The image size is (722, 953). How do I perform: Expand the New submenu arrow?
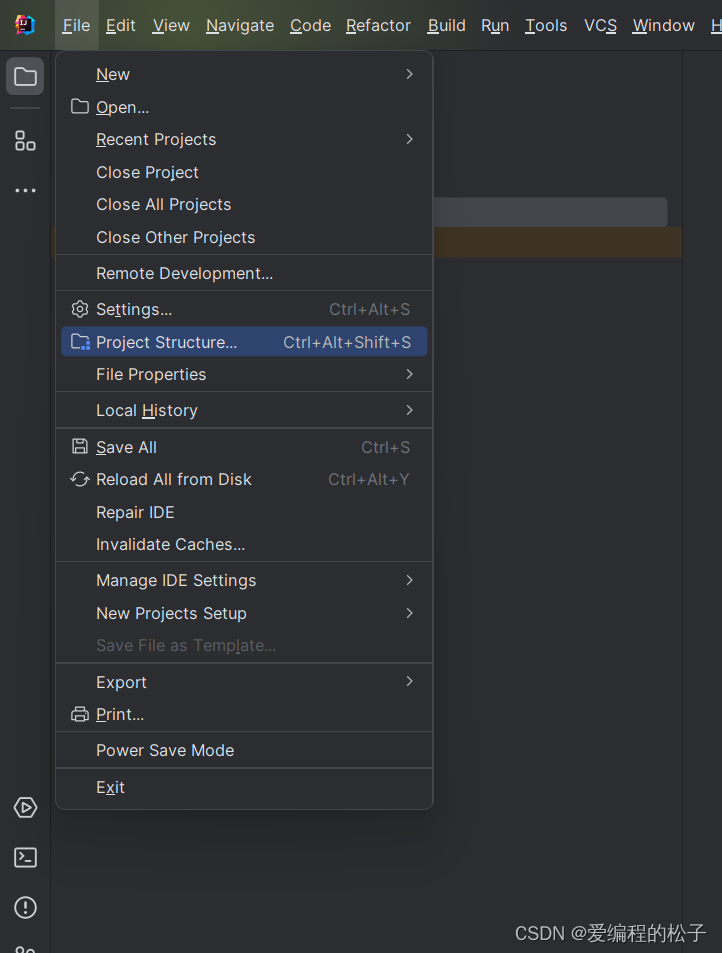tap(410, 74)
